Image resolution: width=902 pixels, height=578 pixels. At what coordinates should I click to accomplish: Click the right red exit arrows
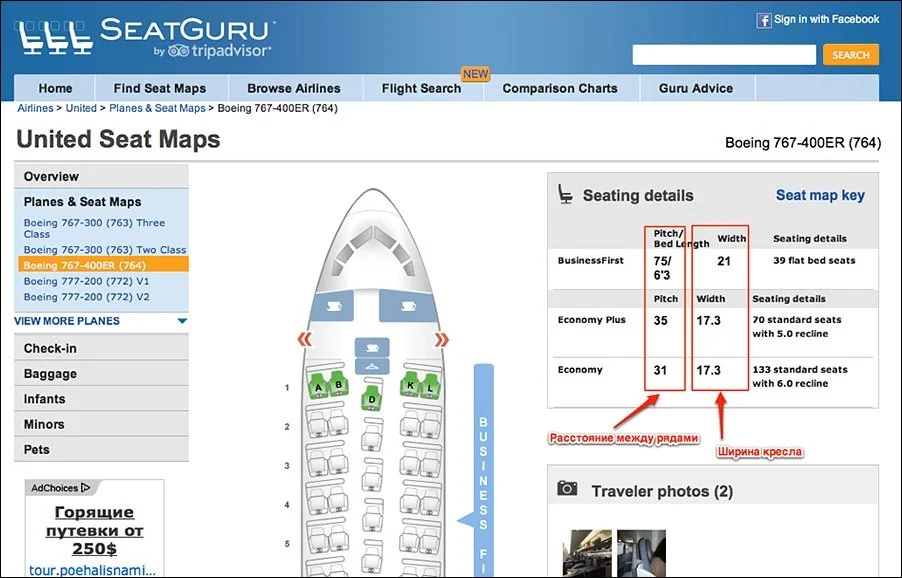click(440, 341)
